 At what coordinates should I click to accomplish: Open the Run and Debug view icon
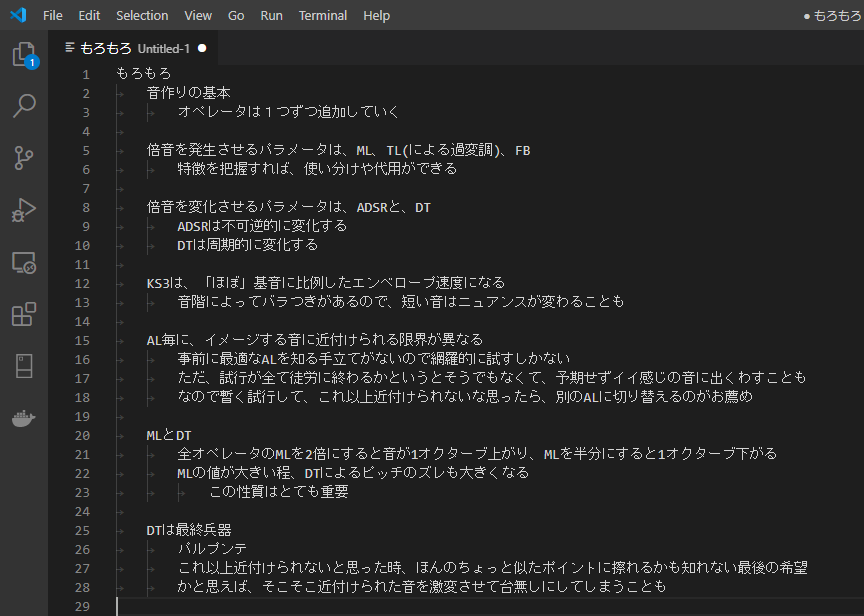[x=24, y=210]
